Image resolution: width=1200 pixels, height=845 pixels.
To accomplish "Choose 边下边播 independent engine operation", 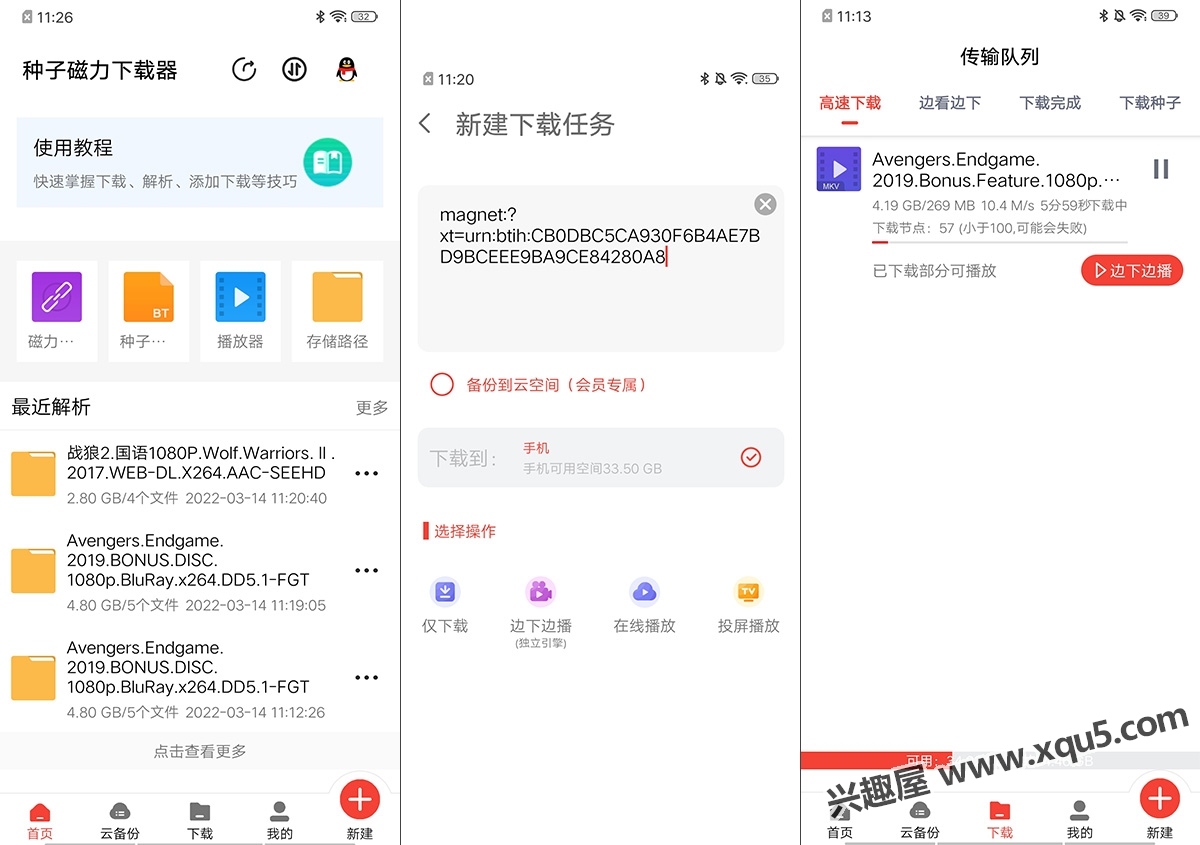I will (541, 613).
